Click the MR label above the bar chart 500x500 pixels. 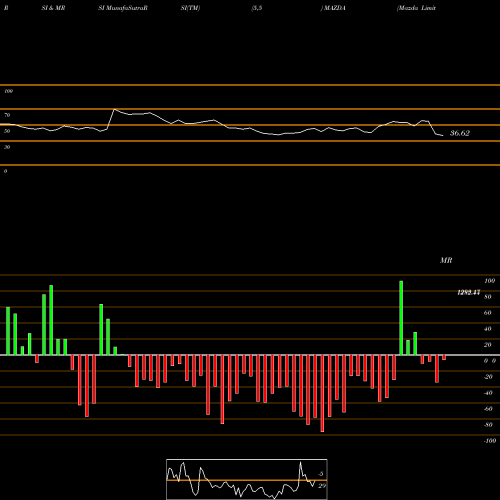446,260
